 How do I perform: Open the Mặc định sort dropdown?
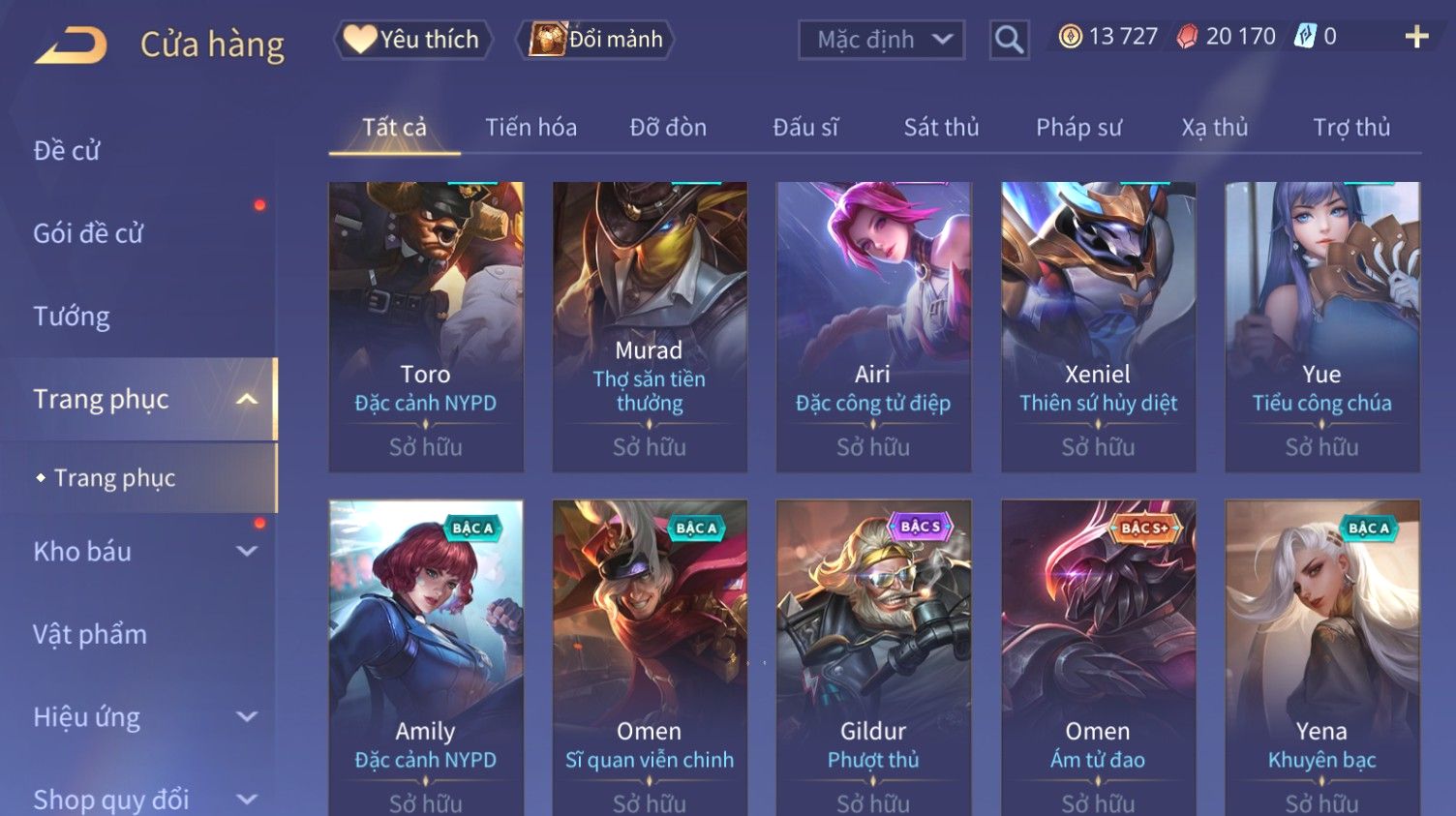click(x=881, y=40)
